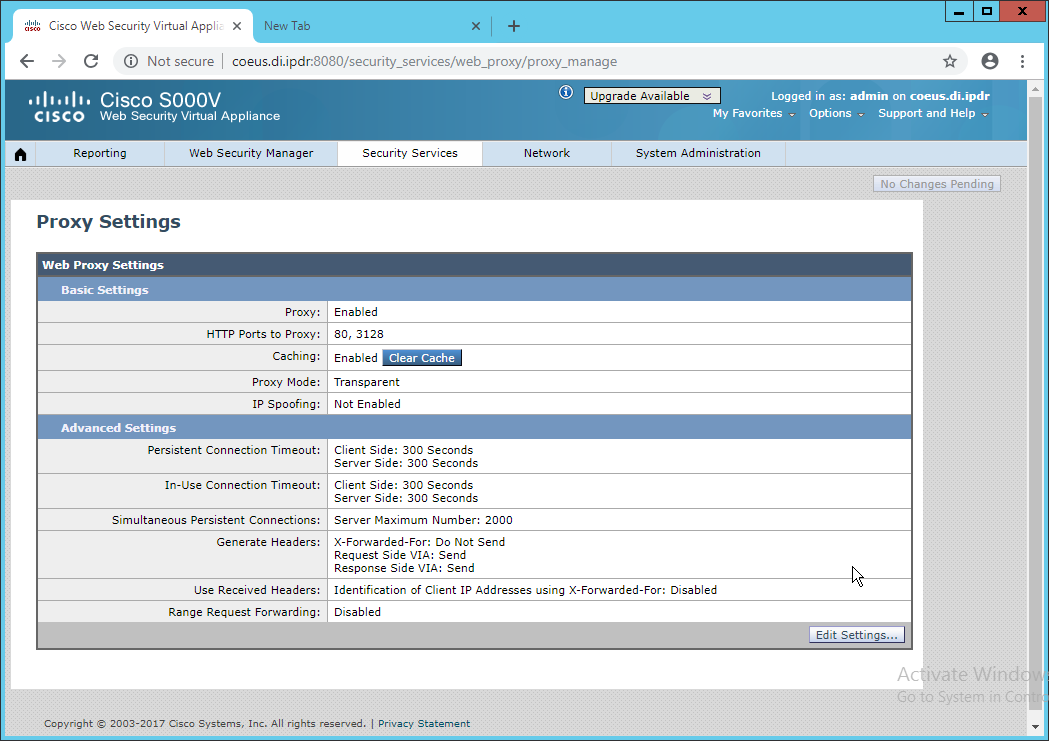The image size is (1049, 741).
Task: Click the blue info icon near Upgrade Available
Action: 566,92
